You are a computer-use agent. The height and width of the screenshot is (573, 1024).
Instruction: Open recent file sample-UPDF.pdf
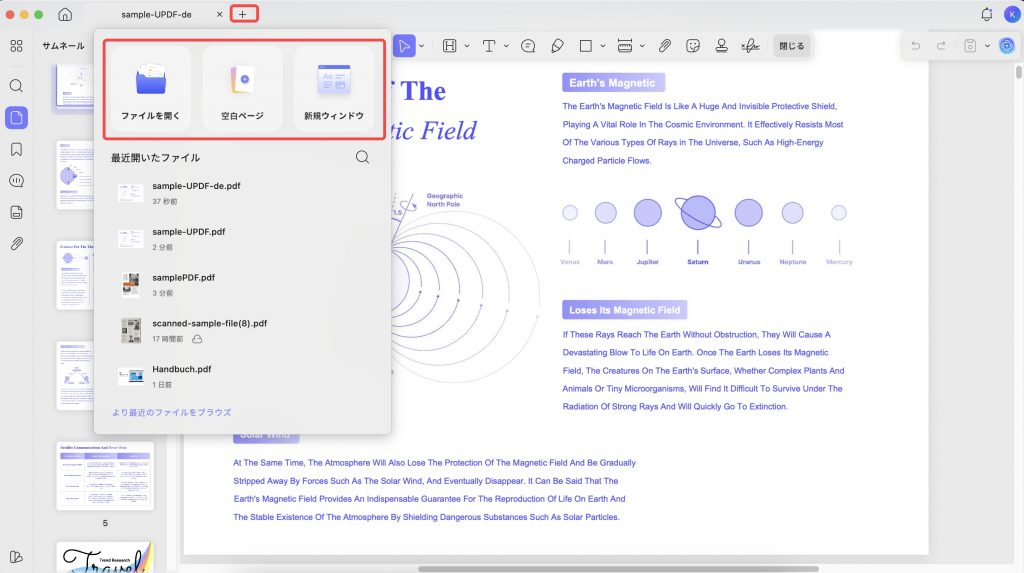pos(242,238)
